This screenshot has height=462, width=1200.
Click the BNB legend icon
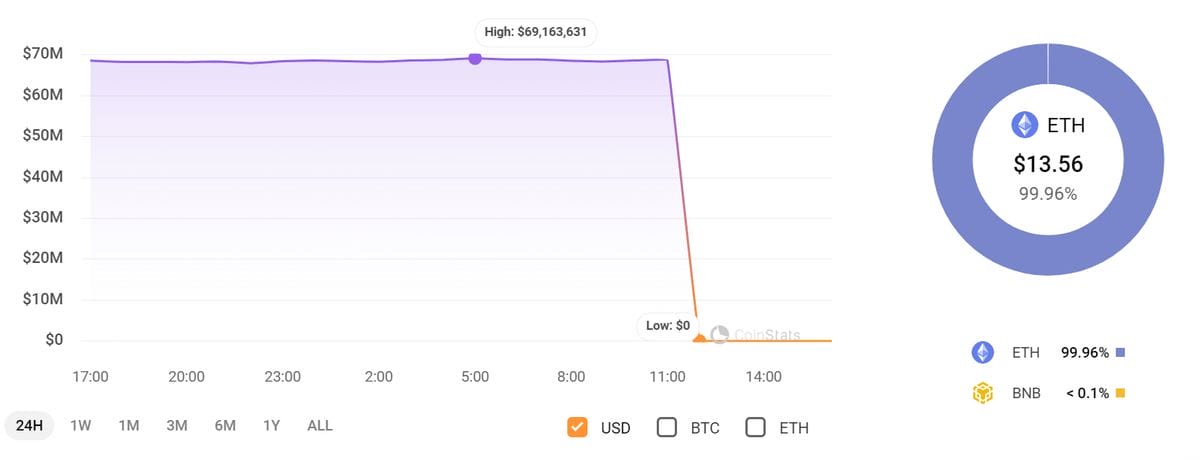(983, 393)
